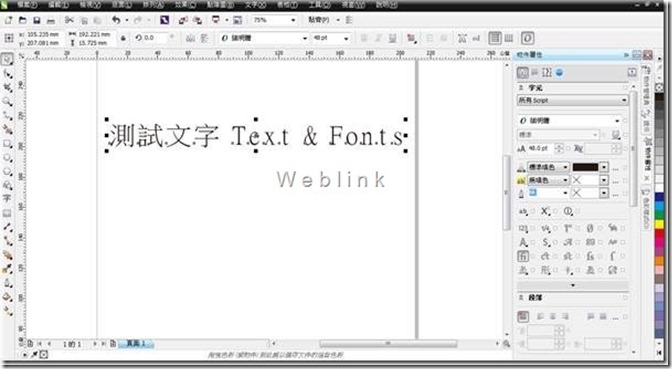Undo the last action

point(116,20)
